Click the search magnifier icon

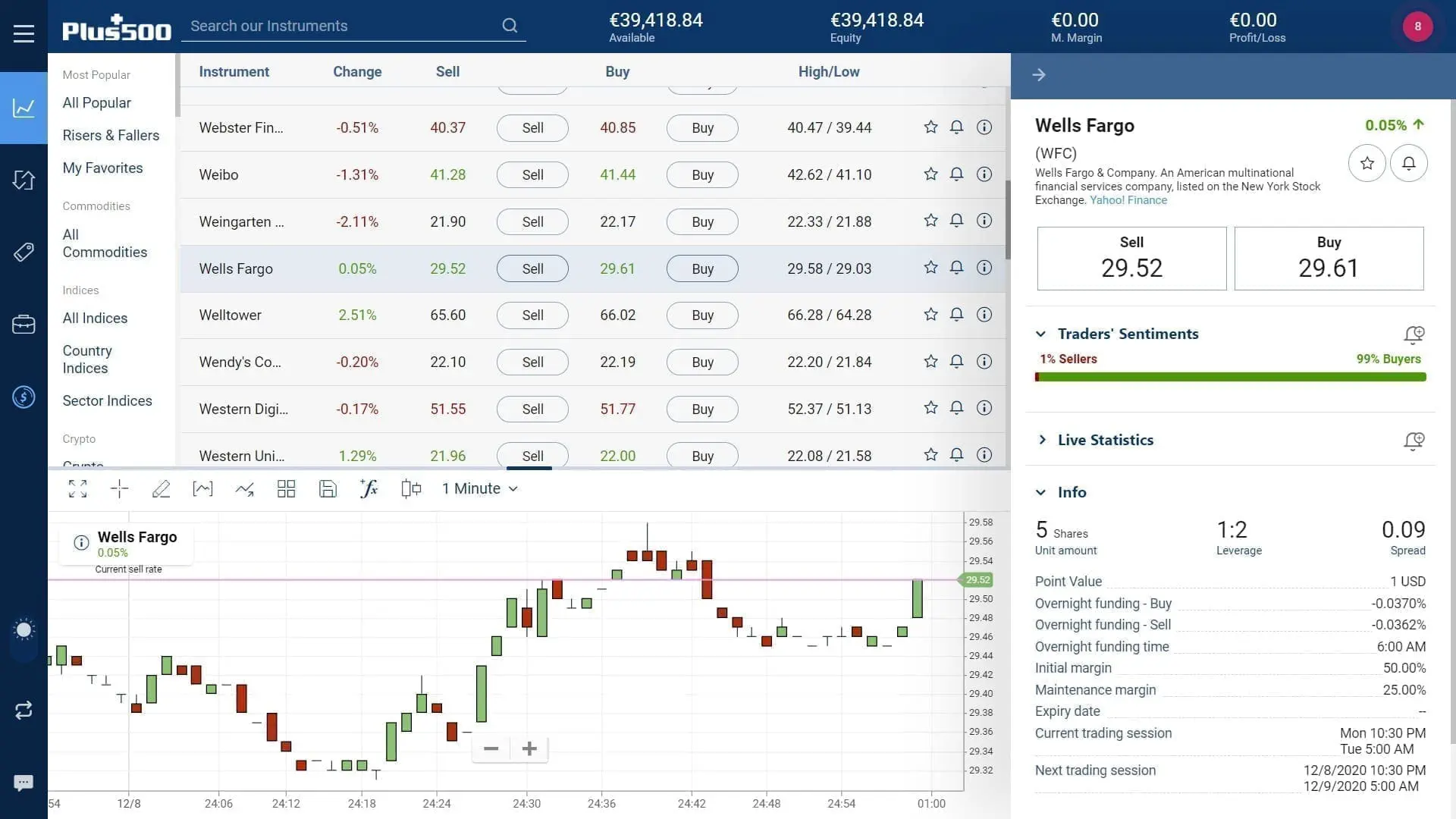tap(510, 26)
